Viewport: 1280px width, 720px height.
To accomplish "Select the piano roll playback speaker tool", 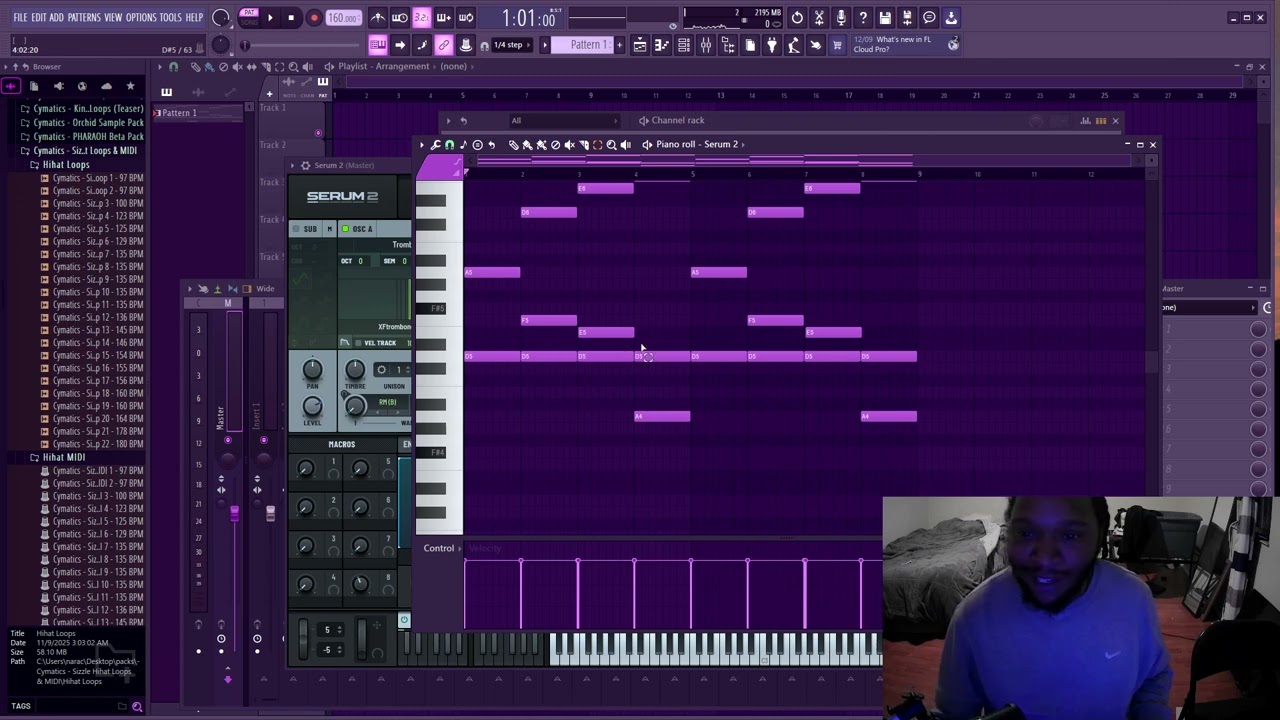I will point(625,145).
